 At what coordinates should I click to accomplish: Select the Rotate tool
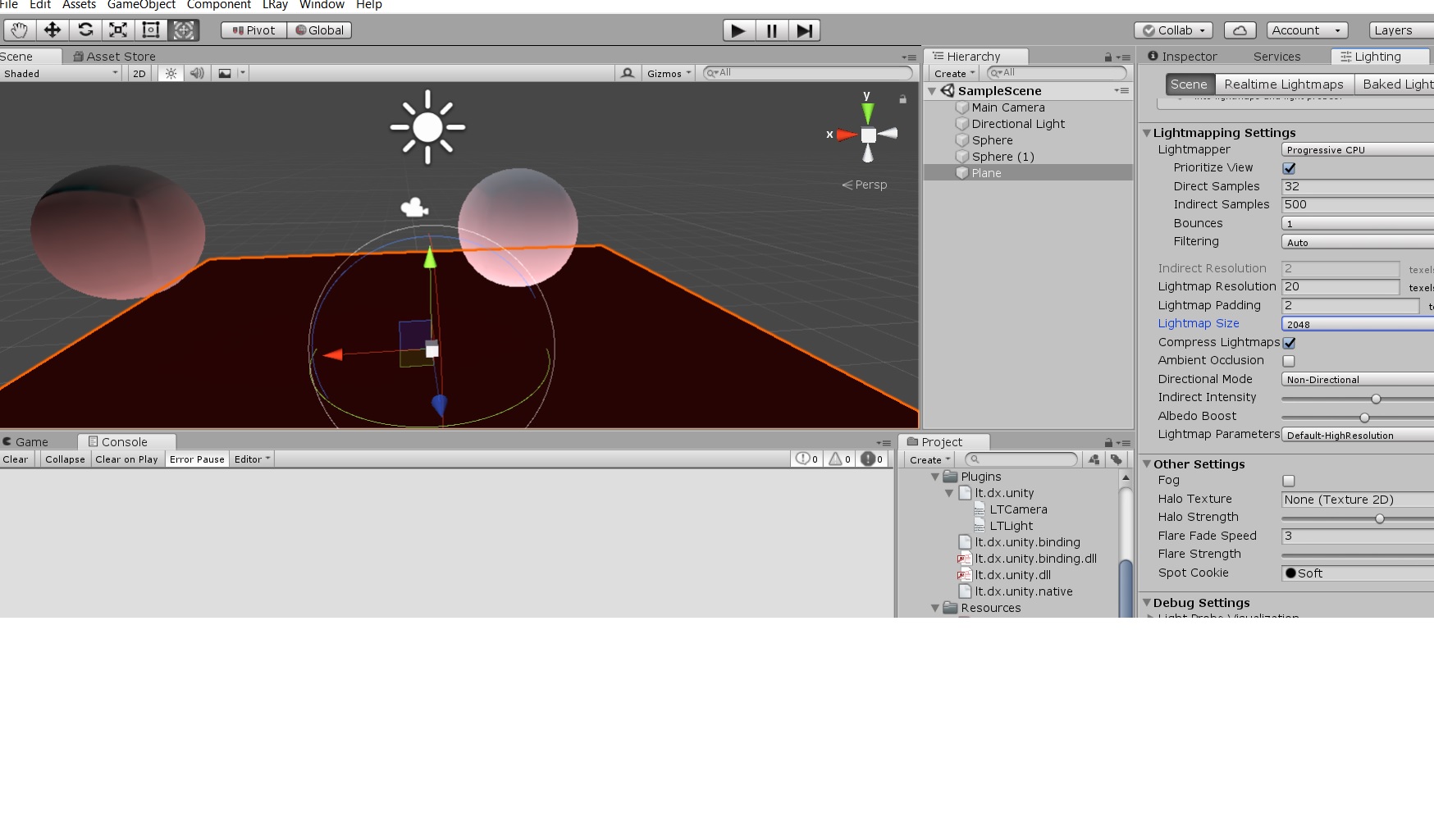coord(85,30)
